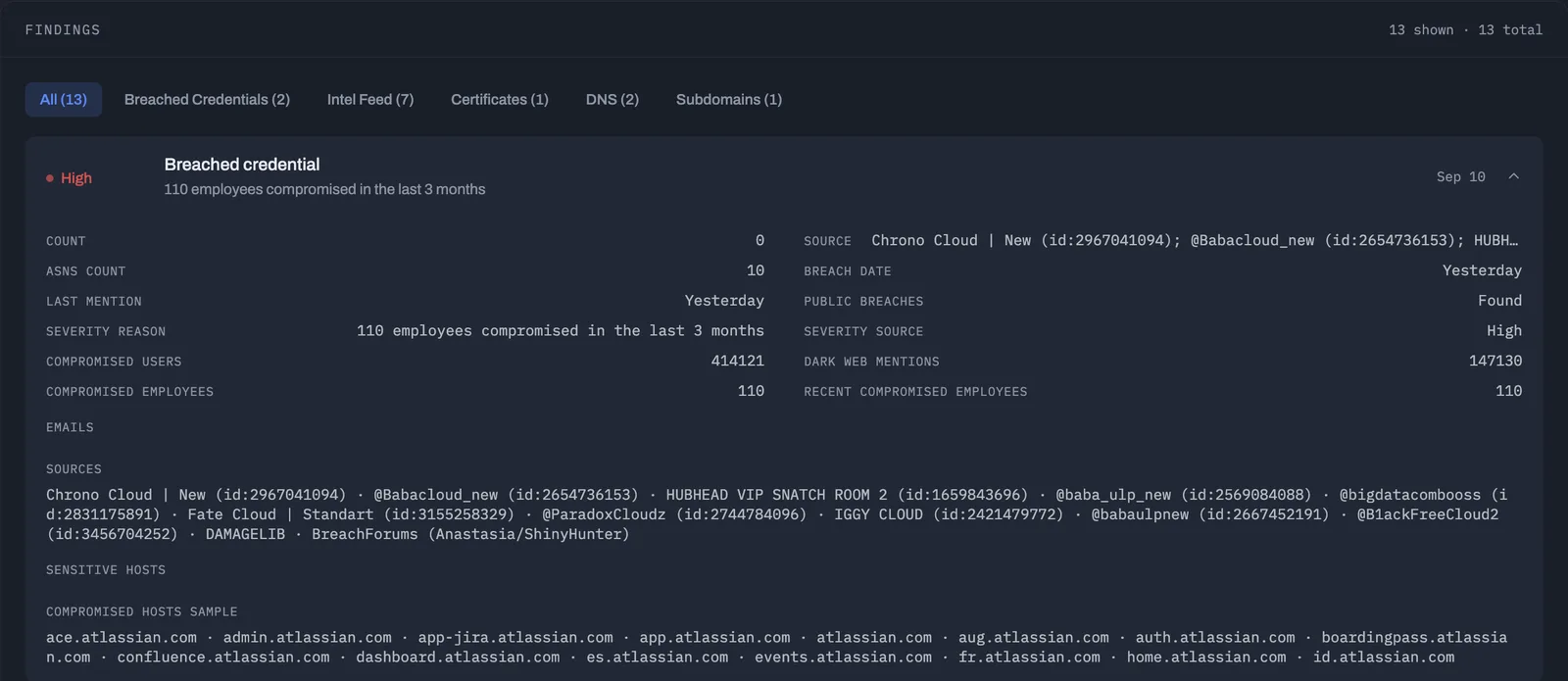Click the confluence.atlassian.com host
This screenshot has height=681, width=1568.
223,657
